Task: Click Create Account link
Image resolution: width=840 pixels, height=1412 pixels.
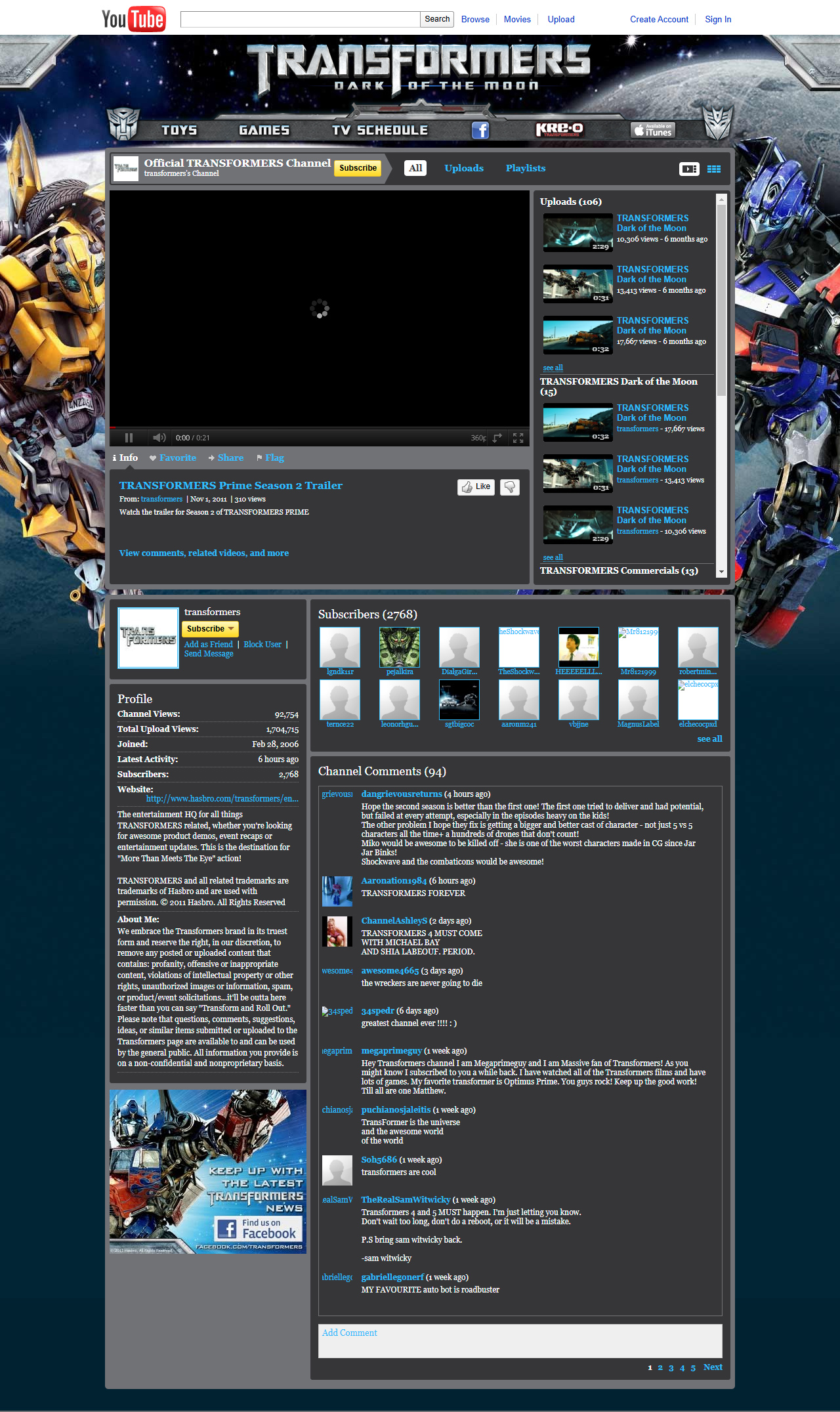Action: coord(659,19)
